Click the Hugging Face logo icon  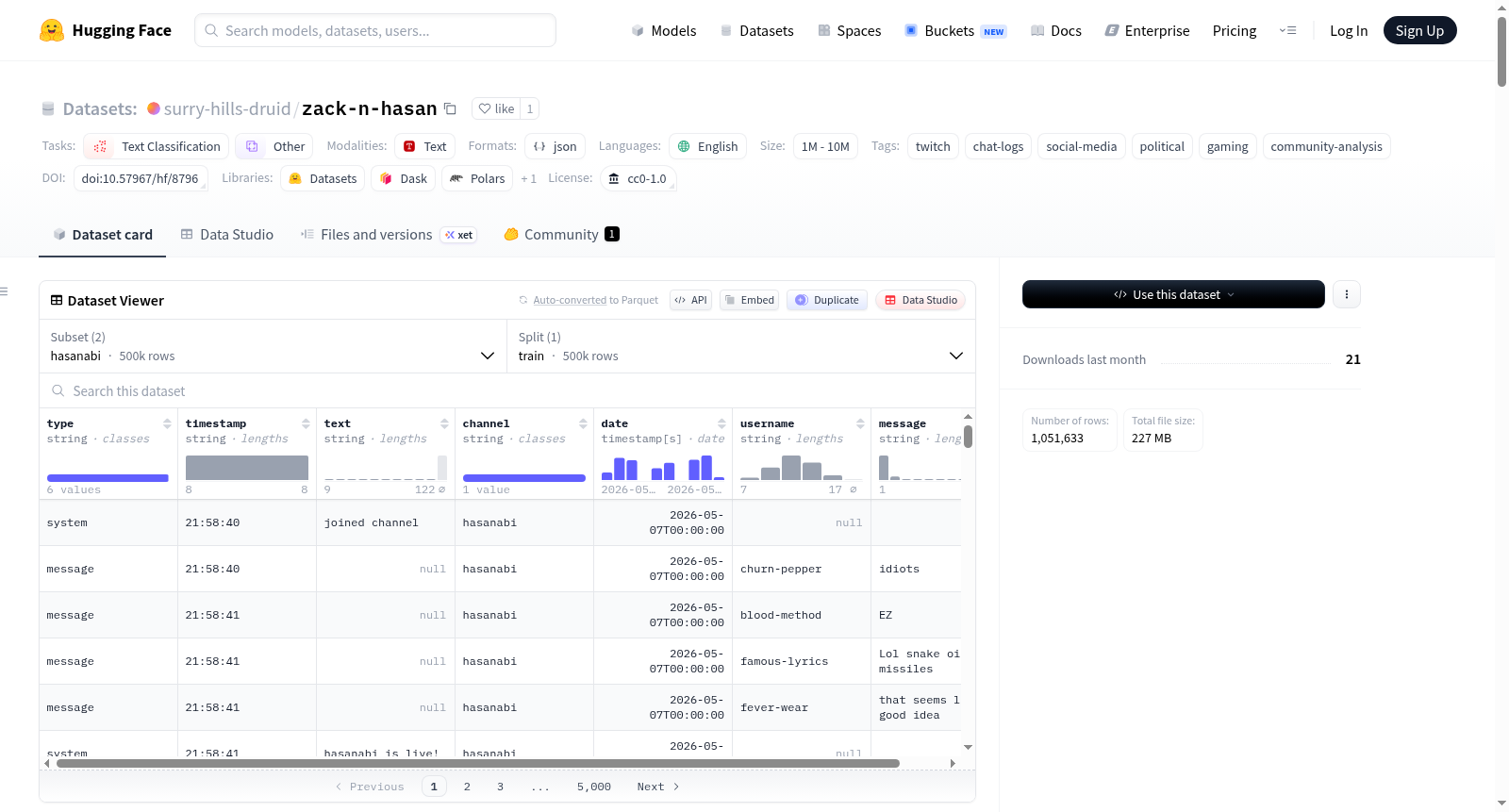point(52,30)
